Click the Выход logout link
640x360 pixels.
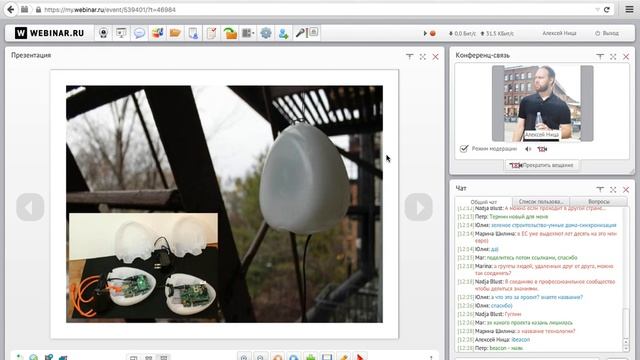point(607,33)
